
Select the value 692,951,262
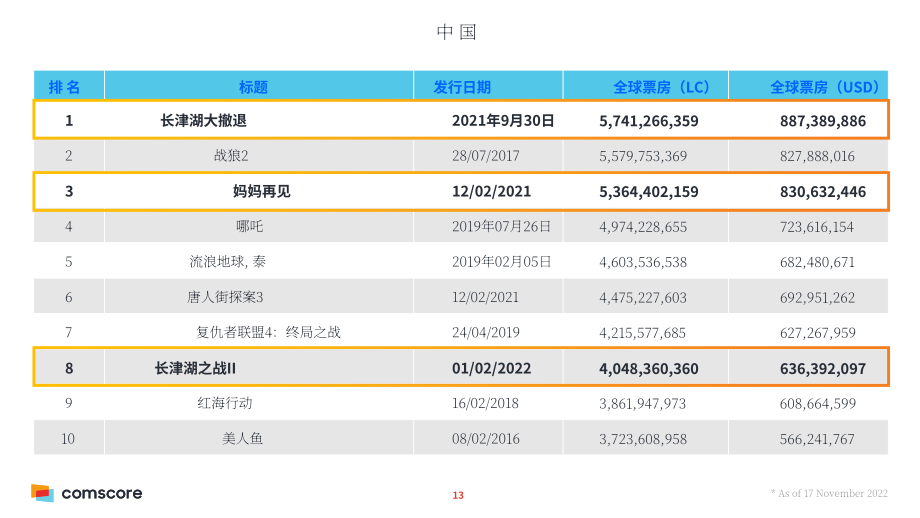click(817, 298)
